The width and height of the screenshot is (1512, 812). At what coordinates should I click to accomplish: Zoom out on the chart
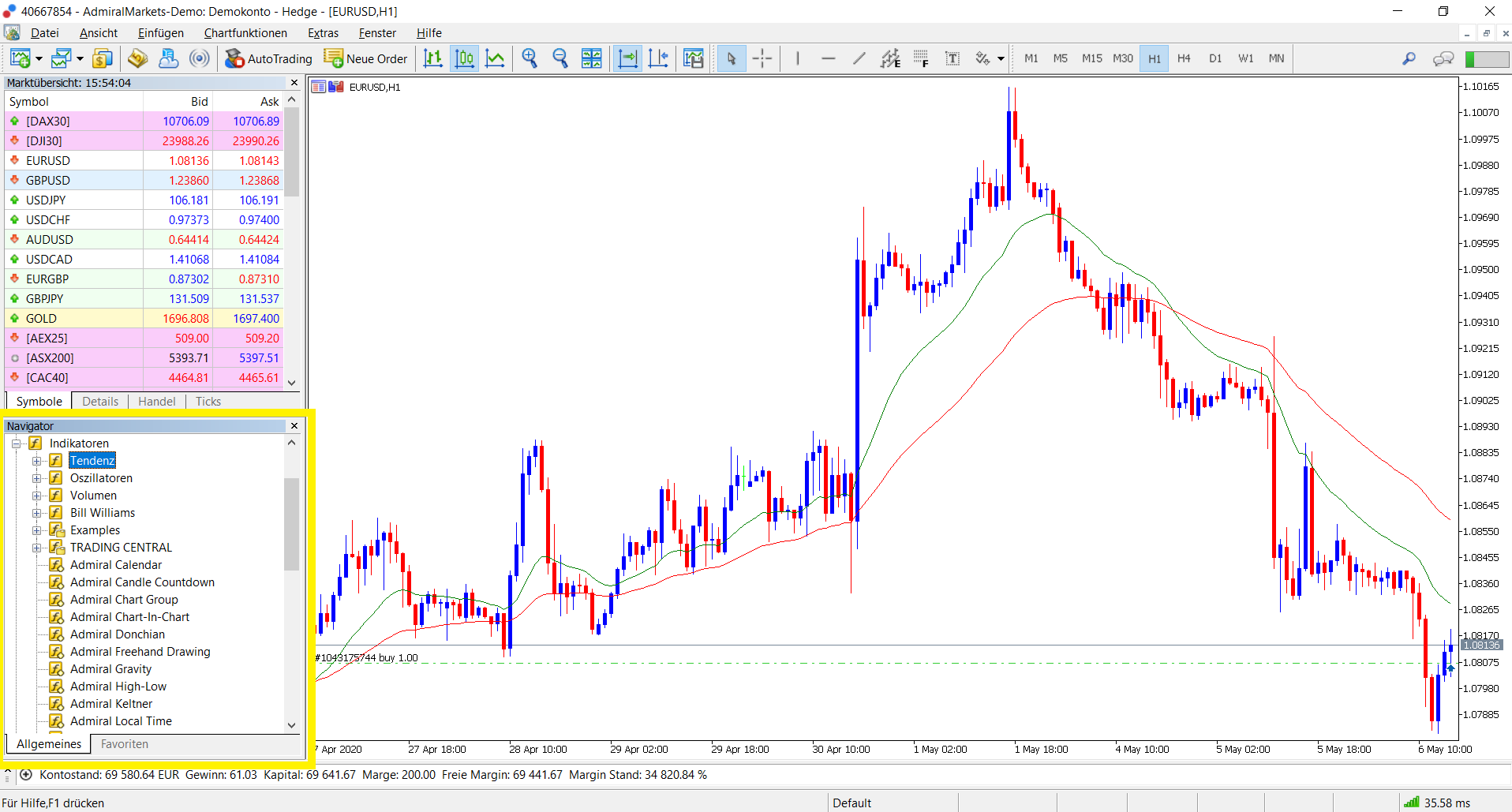point(560,58)
